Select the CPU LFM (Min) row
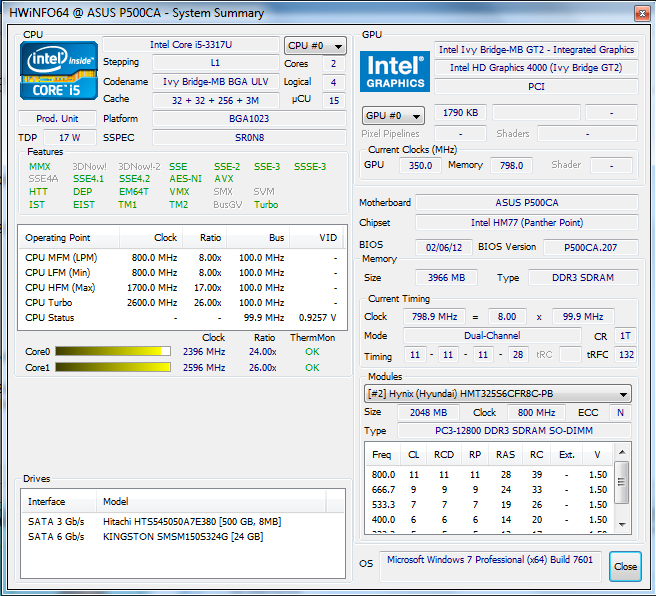Viewport: 656px width, 596px height. click(181, 272)
